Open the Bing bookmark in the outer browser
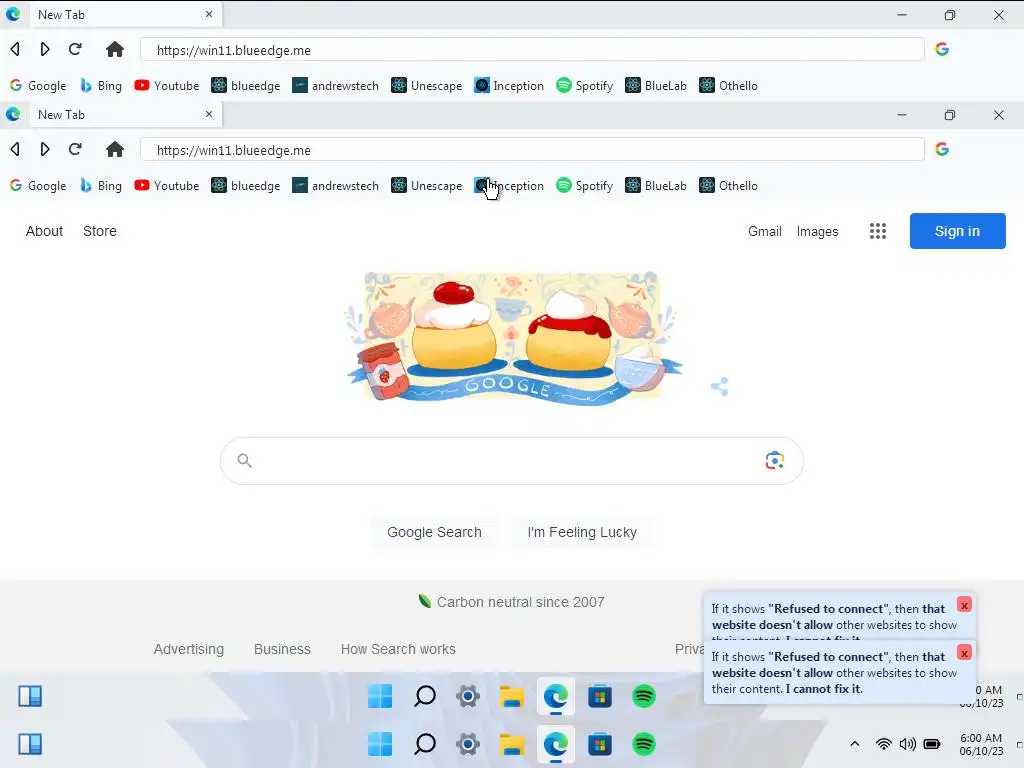 pos(101,86)
